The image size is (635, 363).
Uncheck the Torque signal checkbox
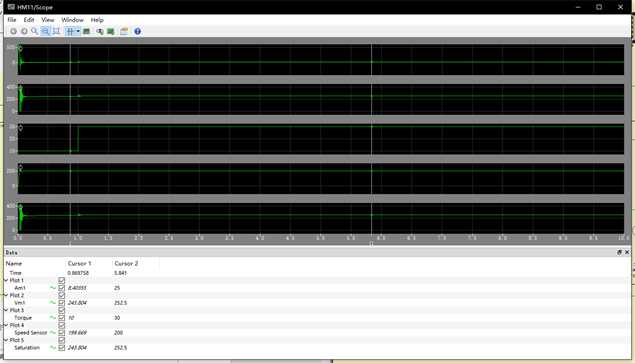click(62, 318)
